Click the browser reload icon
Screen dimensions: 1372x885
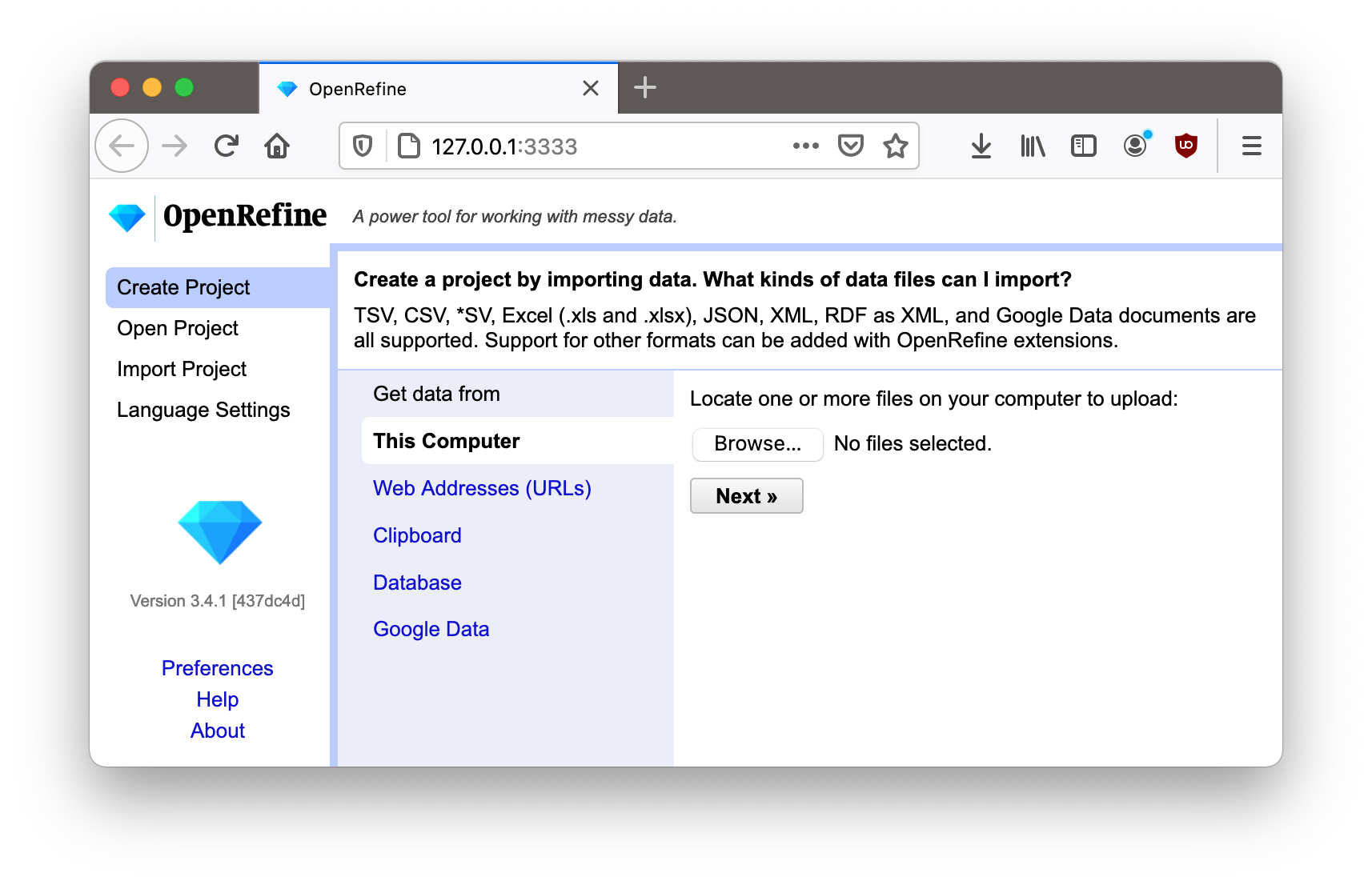[x=227, y=146]
